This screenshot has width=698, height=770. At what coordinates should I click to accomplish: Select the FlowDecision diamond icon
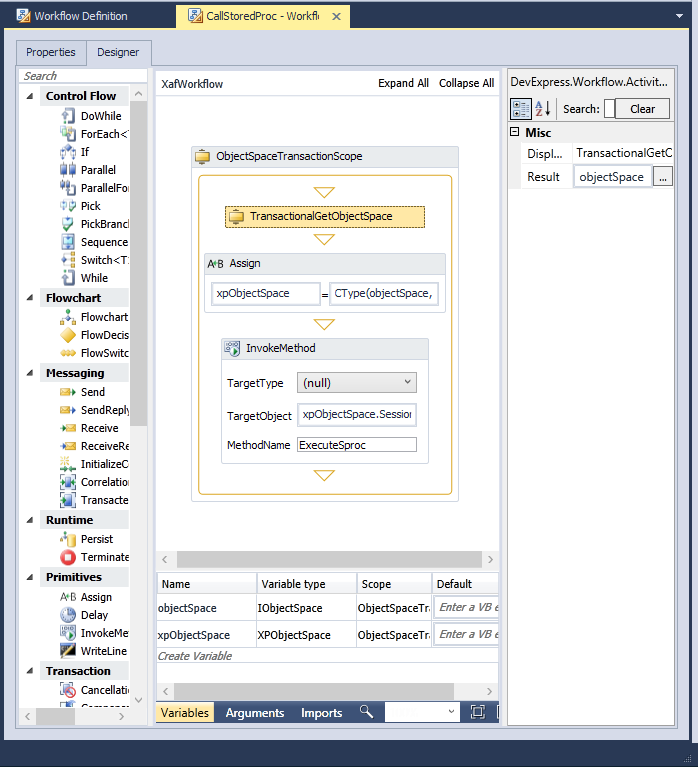(x=68, y=335)
